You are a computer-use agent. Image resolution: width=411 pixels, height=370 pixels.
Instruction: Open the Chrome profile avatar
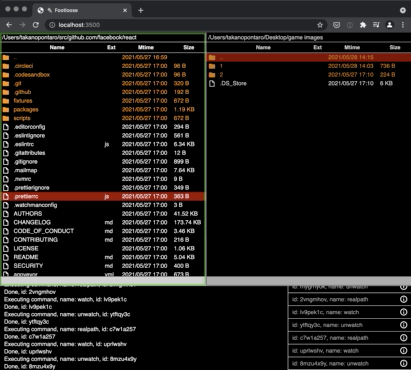point(389,25)
